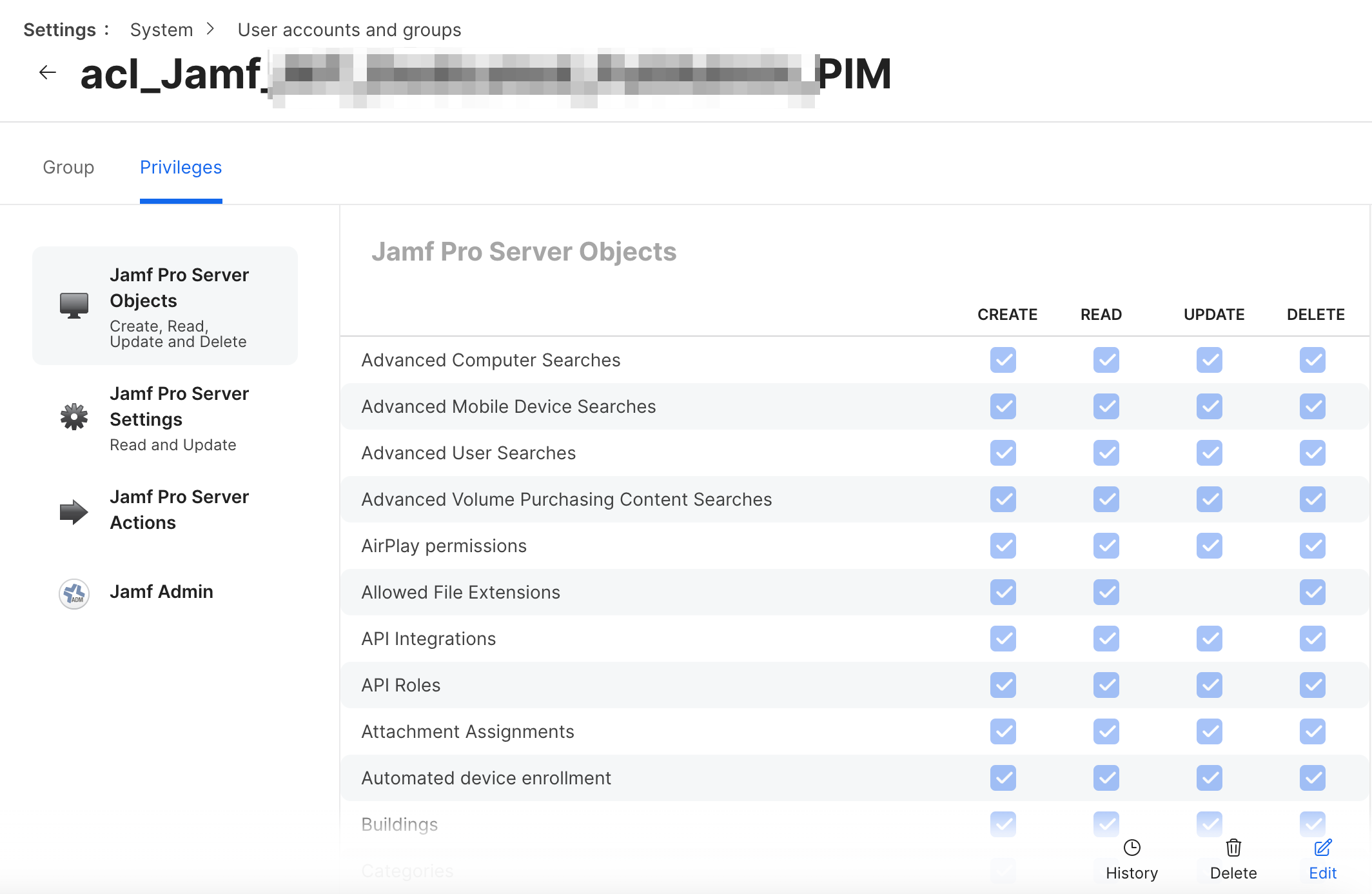Click the Jamf Admin app icon
The height and width of the screenshot is (894, 1372).
click(x=74, y=593)
